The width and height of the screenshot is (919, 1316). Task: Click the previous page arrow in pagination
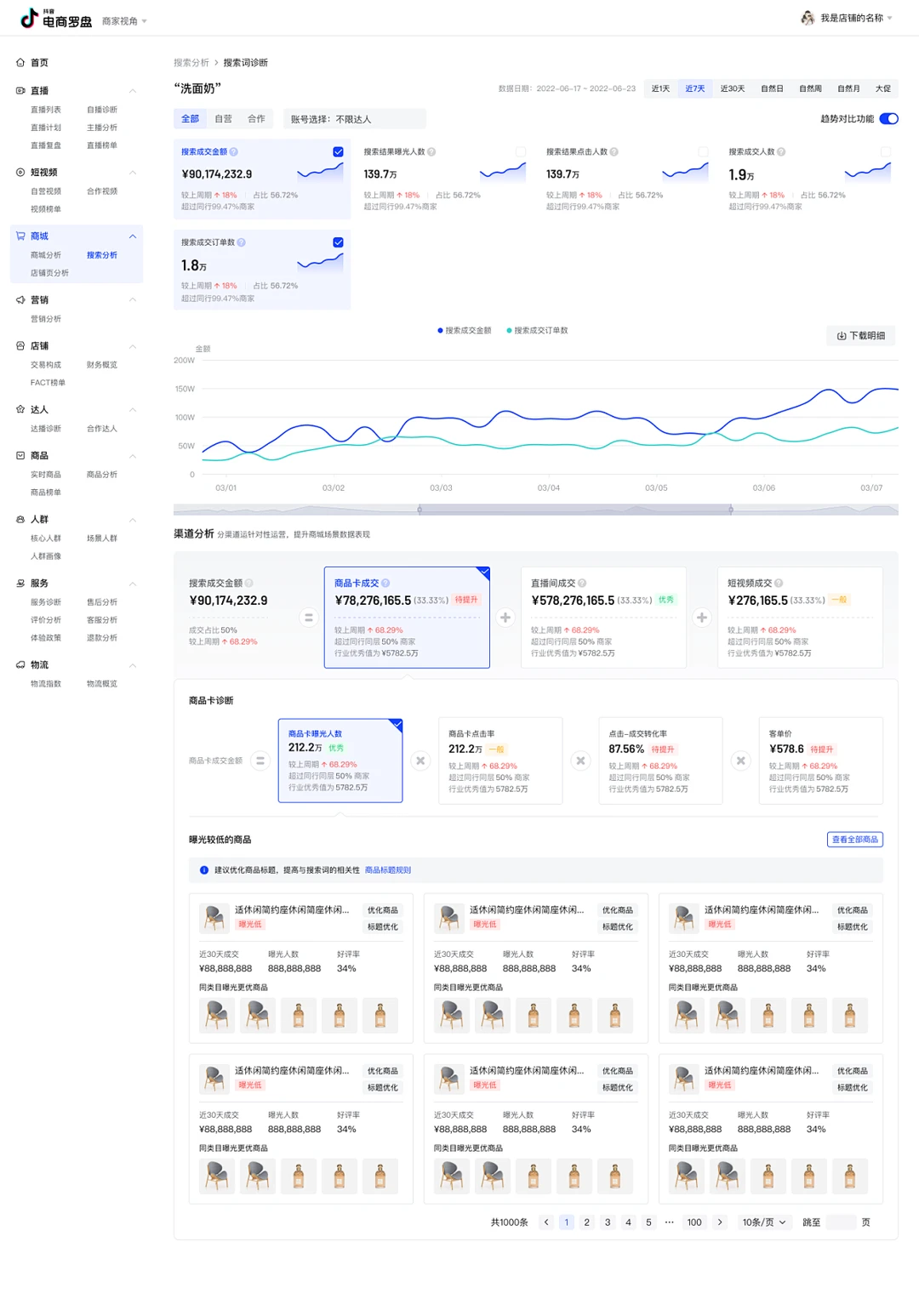pos(546,1222)
